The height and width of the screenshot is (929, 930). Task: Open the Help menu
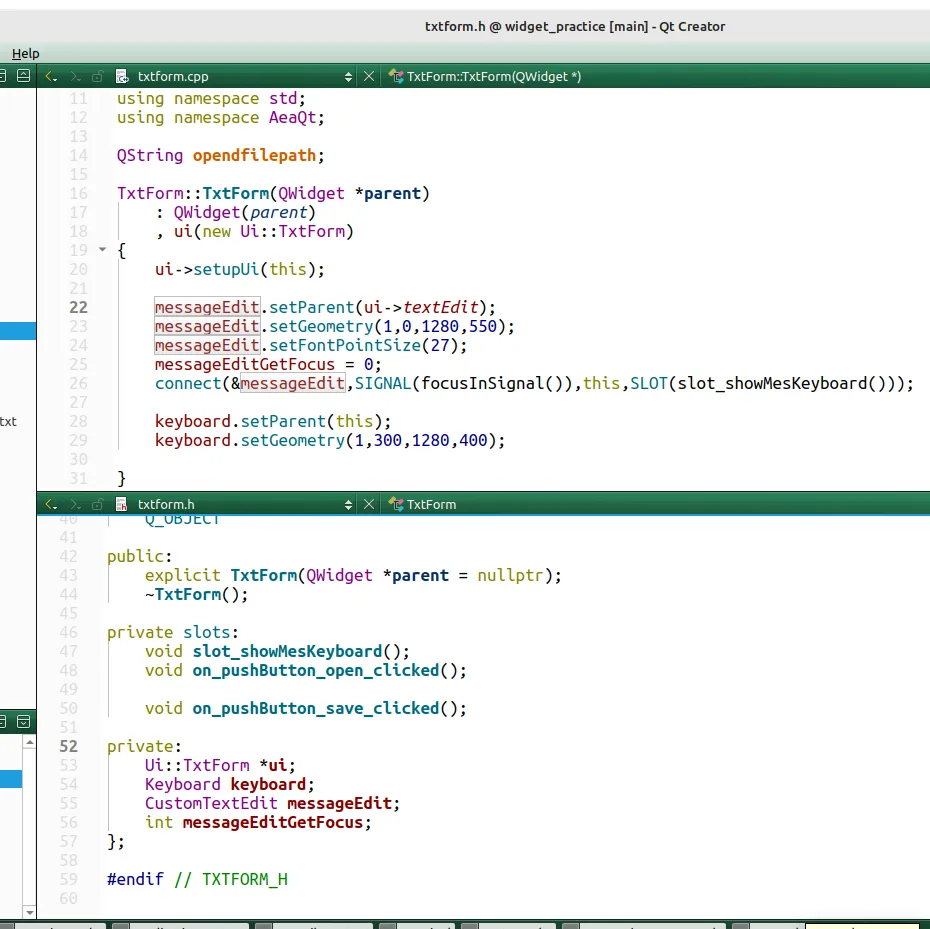pos(26,53)
